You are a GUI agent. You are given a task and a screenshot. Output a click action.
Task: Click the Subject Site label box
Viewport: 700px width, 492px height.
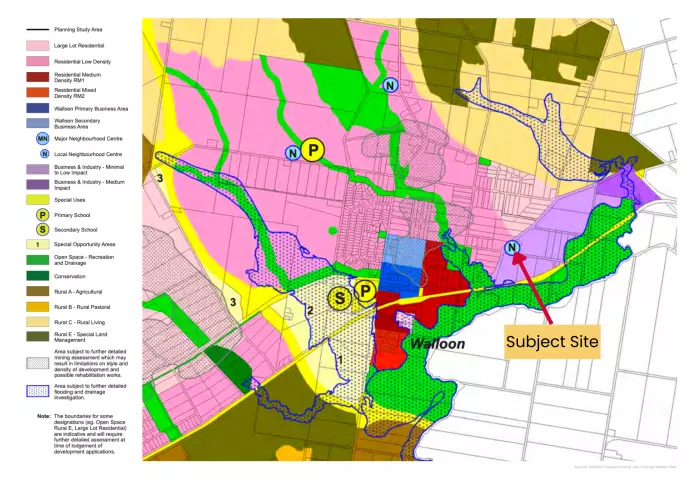coord(552,342)
